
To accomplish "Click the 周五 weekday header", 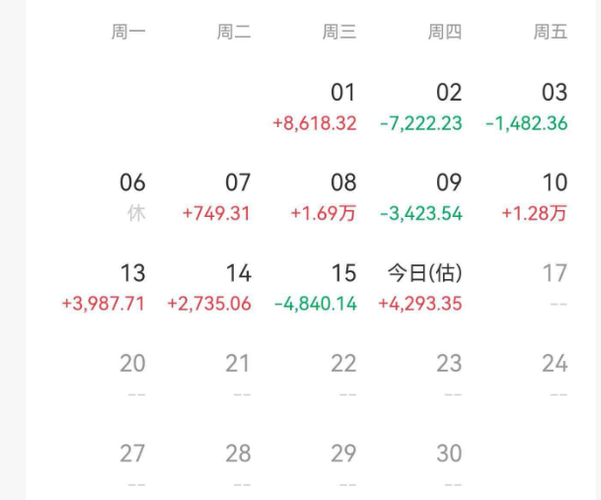I will click(550, 32).
